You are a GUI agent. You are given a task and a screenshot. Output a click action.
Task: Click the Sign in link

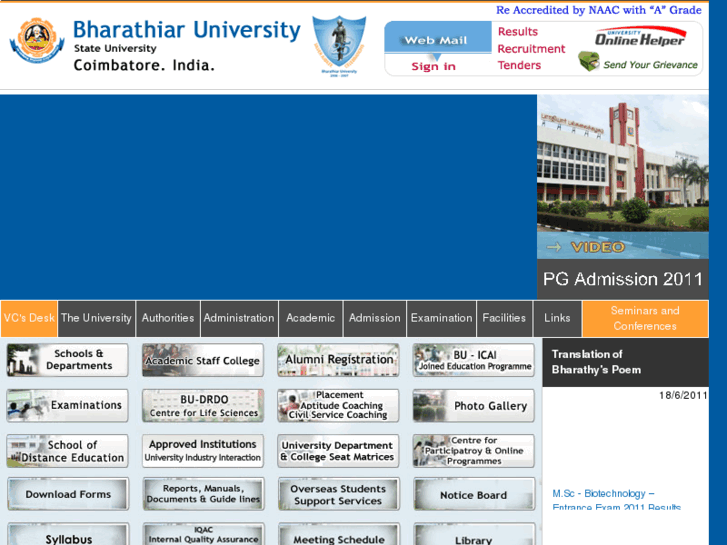pos(434,66)
